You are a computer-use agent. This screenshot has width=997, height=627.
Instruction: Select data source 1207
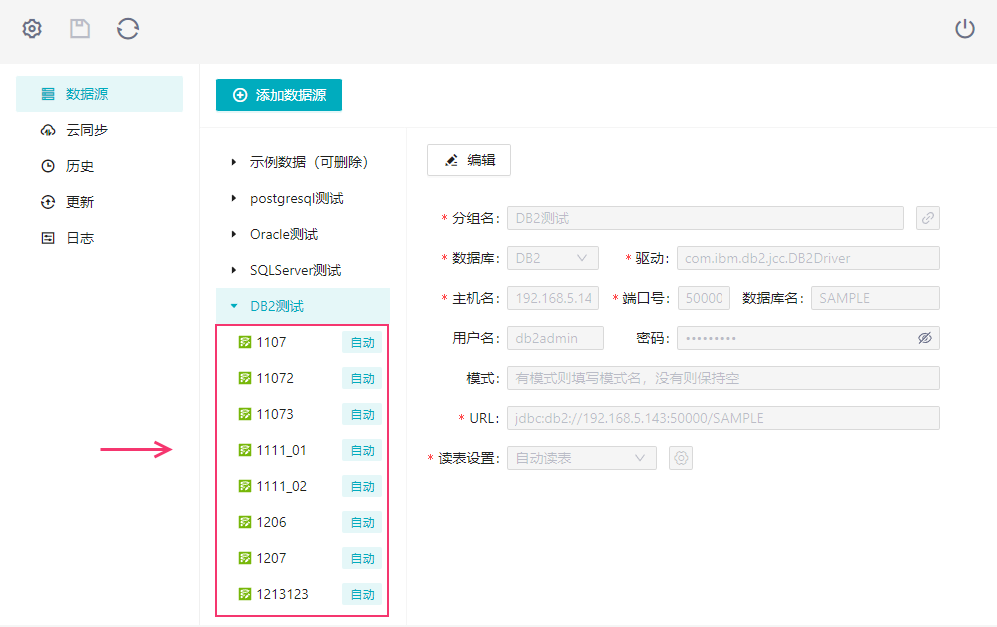(272, 558)
